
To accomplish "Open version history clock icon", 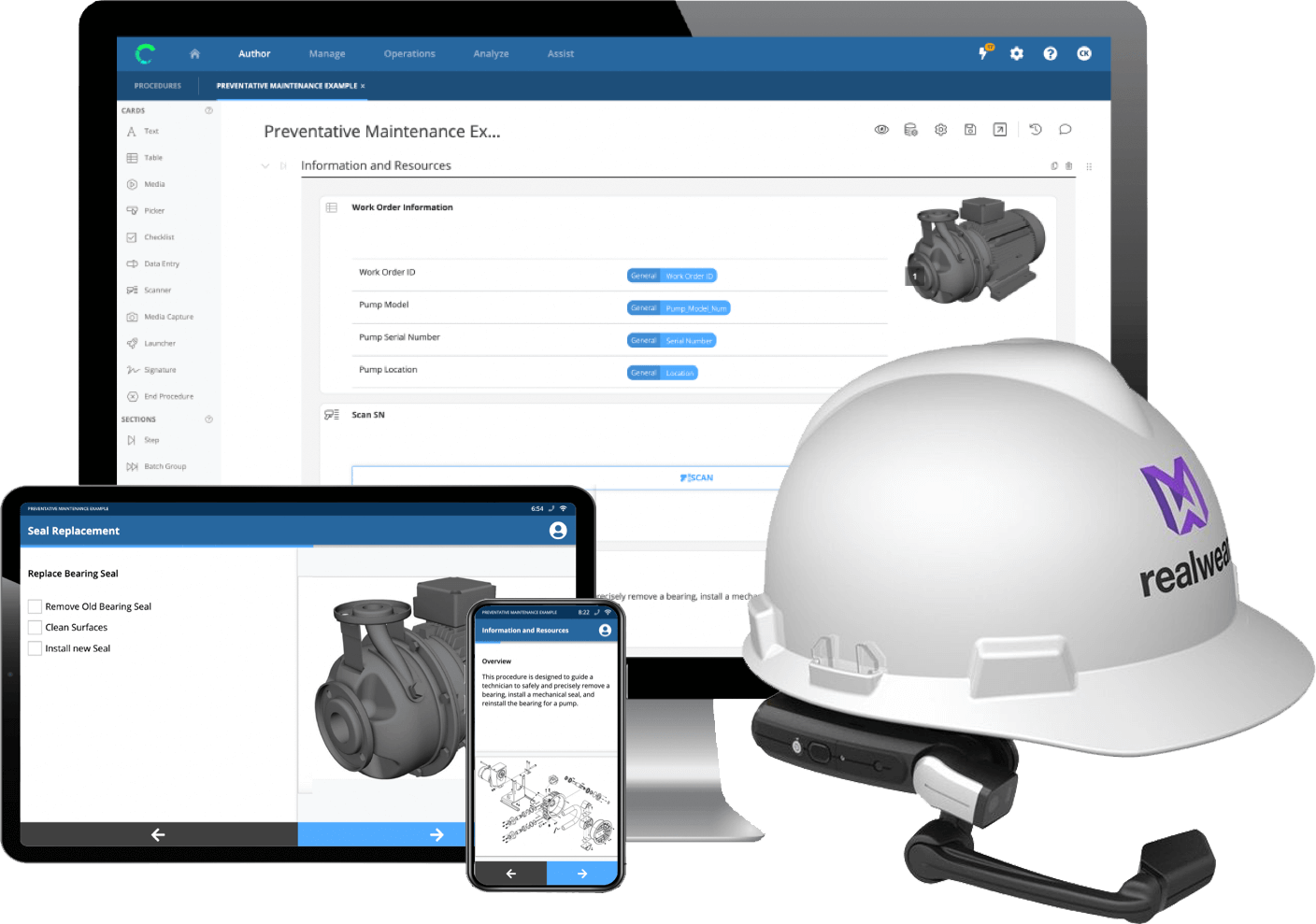I will pyautogui.click(x=1036, y=130).
